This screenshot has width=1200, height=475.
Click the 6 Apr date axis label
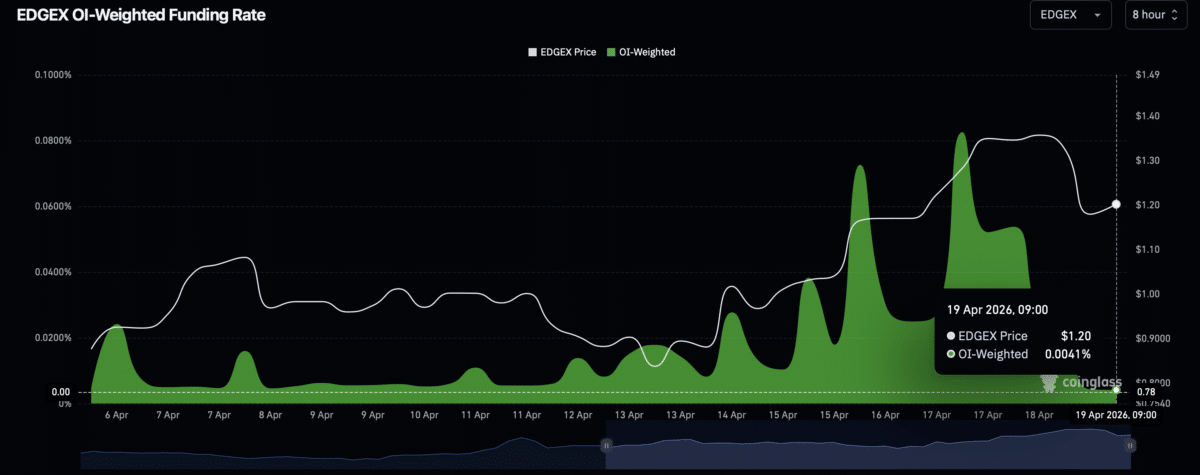click(x=115, y=414)
